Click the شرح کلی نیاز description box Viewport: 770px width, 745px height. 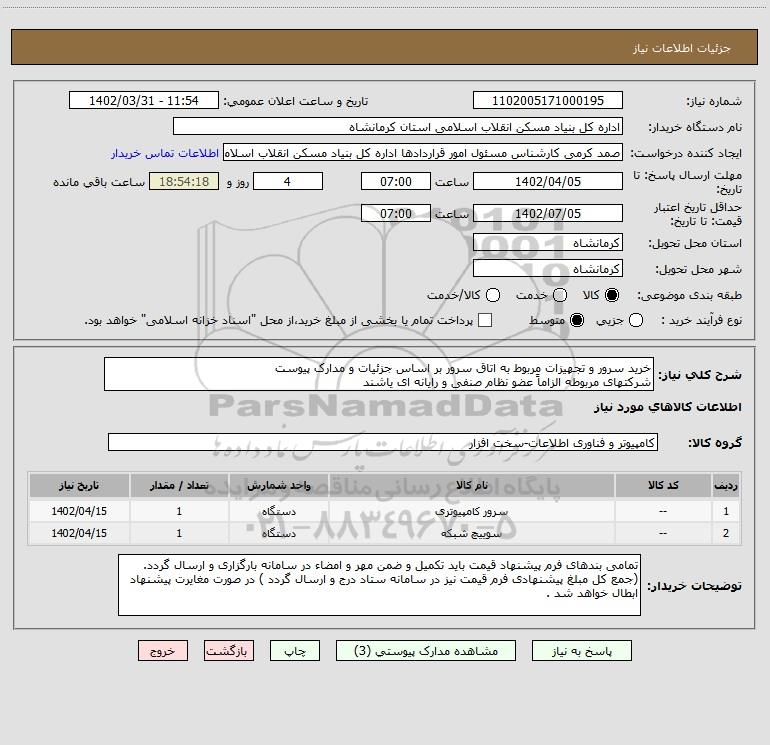(x=379, y=375)
